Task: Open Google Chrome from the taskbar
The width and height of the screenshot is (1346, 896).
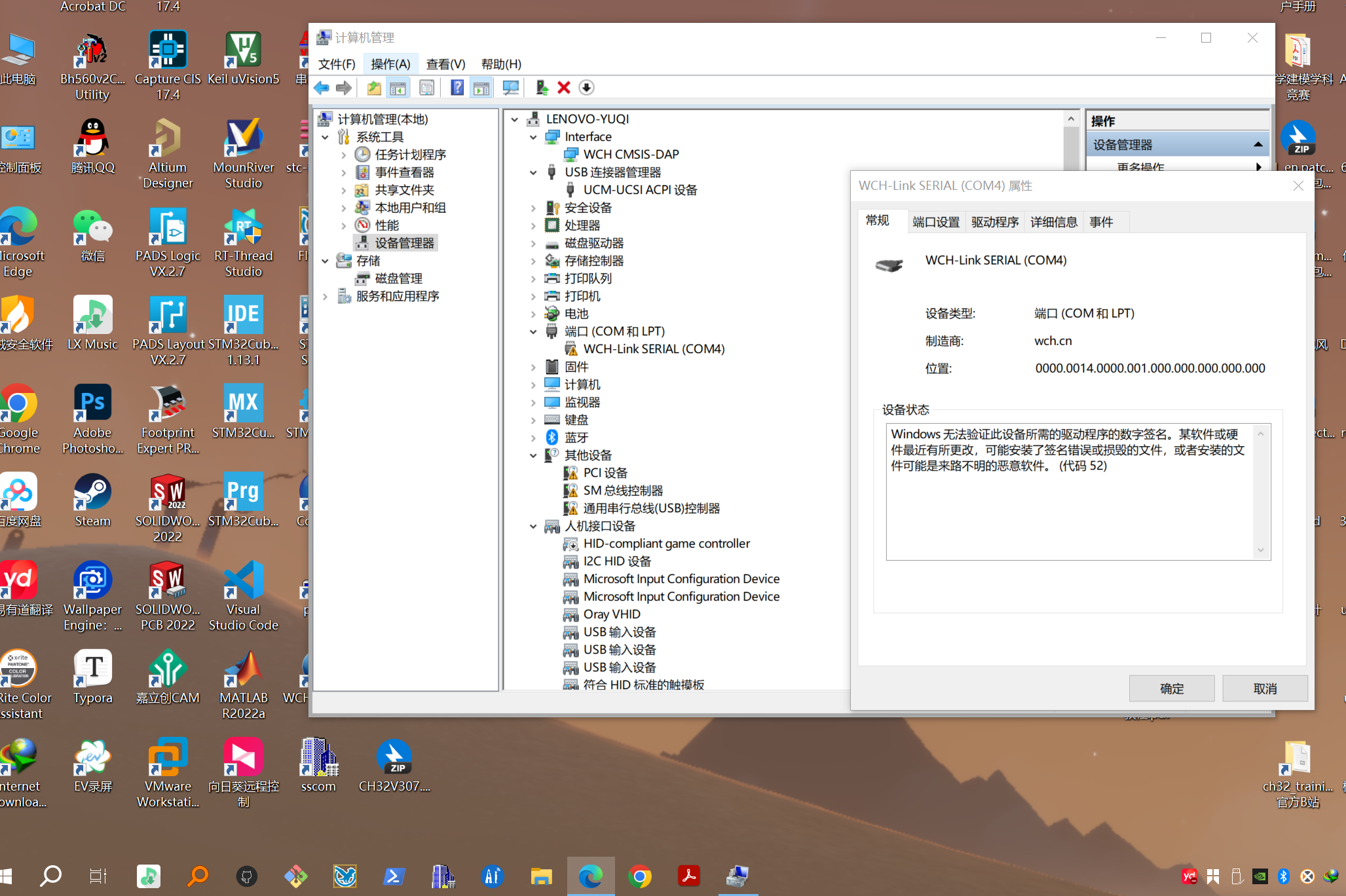Action: tap(639, 876)
